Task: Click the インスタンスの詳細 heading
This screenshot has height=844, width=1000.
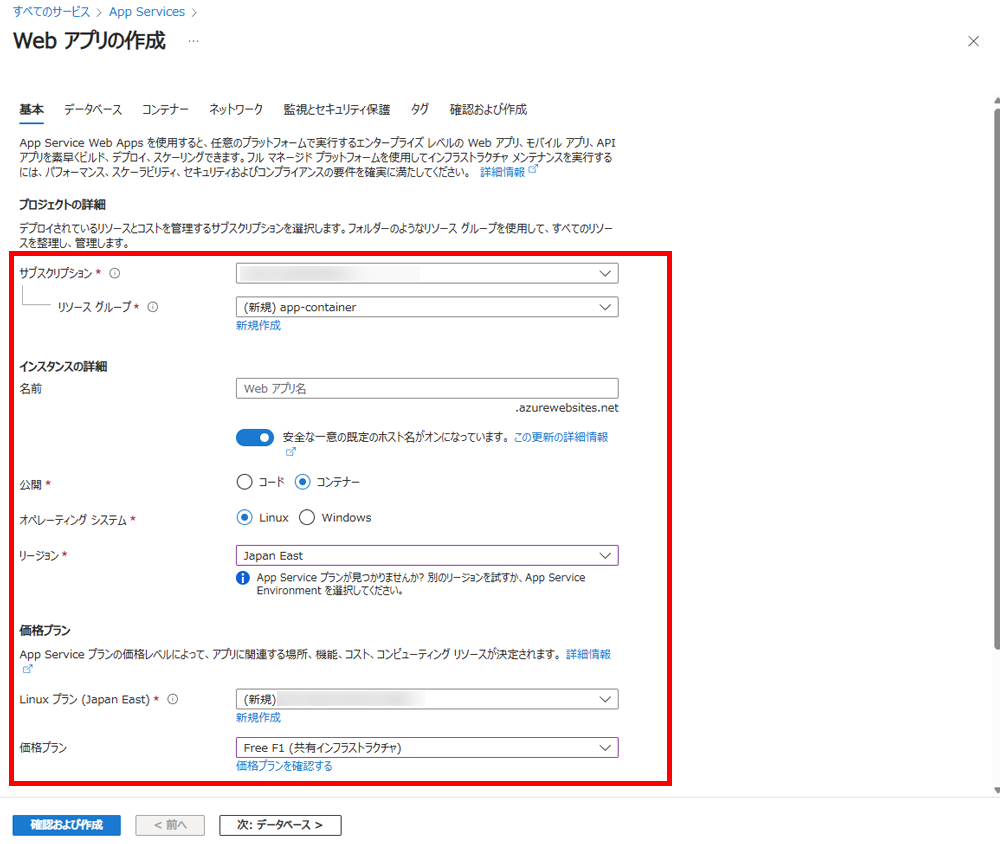Action: coord(63,367)
